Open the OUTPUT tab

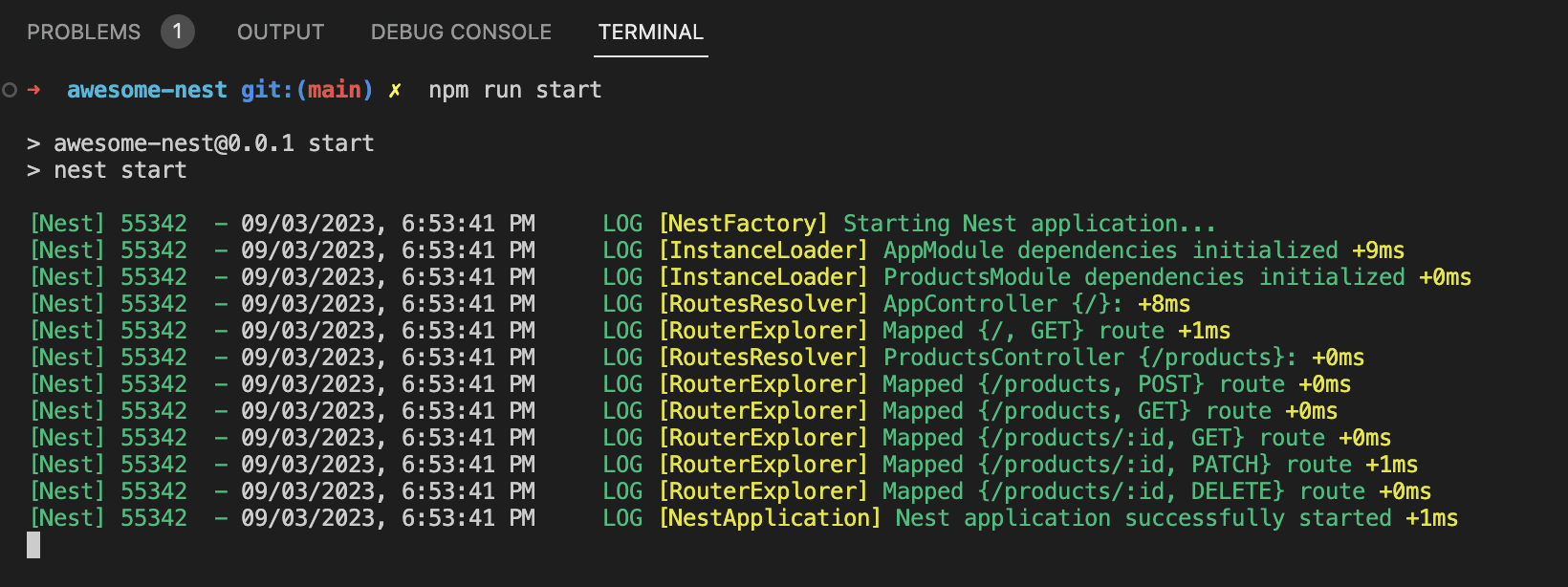click(x=280, y=33)
